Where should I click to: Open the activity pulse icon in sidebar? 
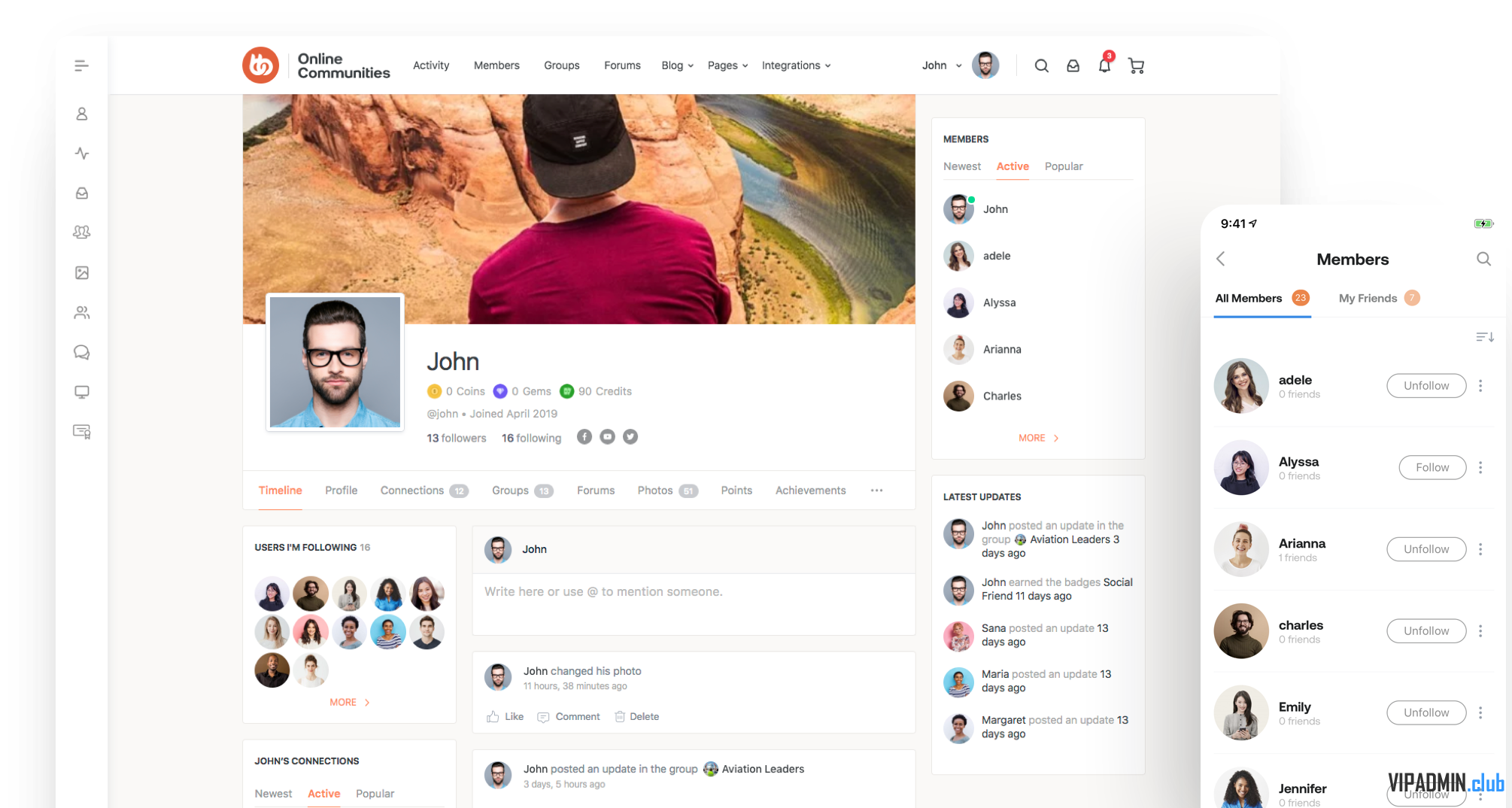coord(81,153)
